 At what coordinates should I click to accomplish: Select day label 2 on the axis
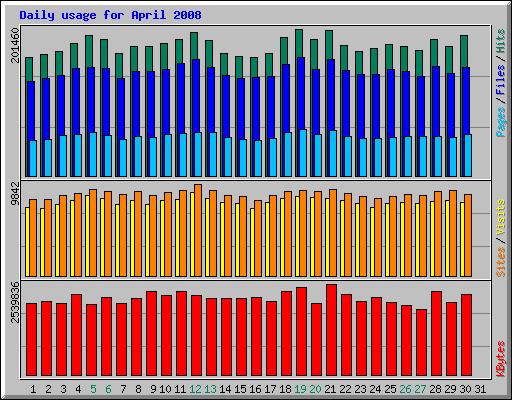pos(48,389)
